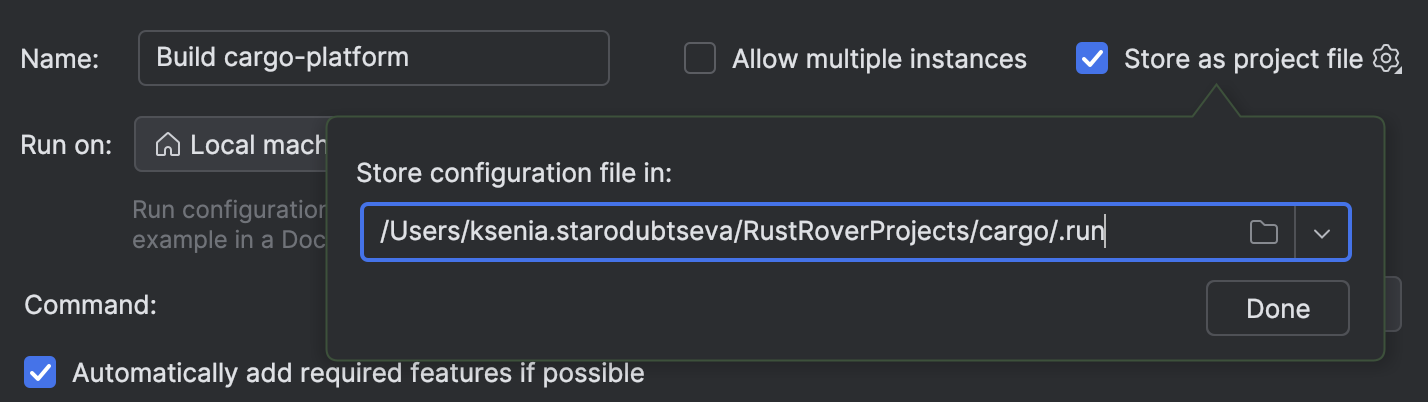Click the Allow multiple instances label text

click(879, 59)
